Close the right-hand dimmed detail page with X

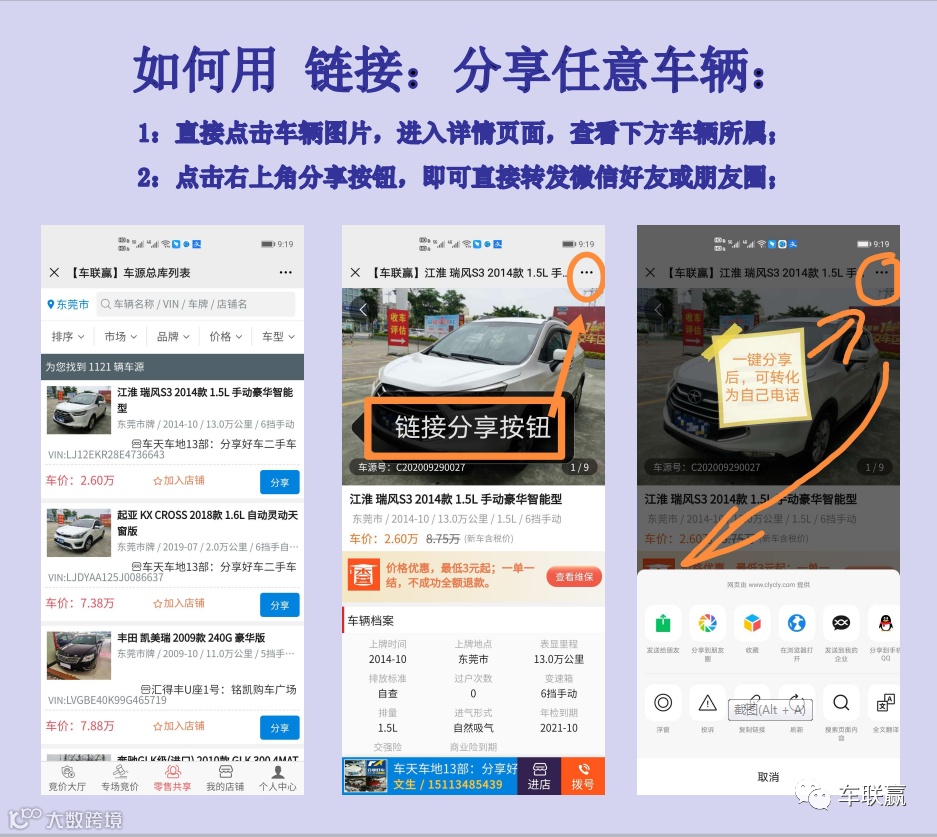point(651,272)
